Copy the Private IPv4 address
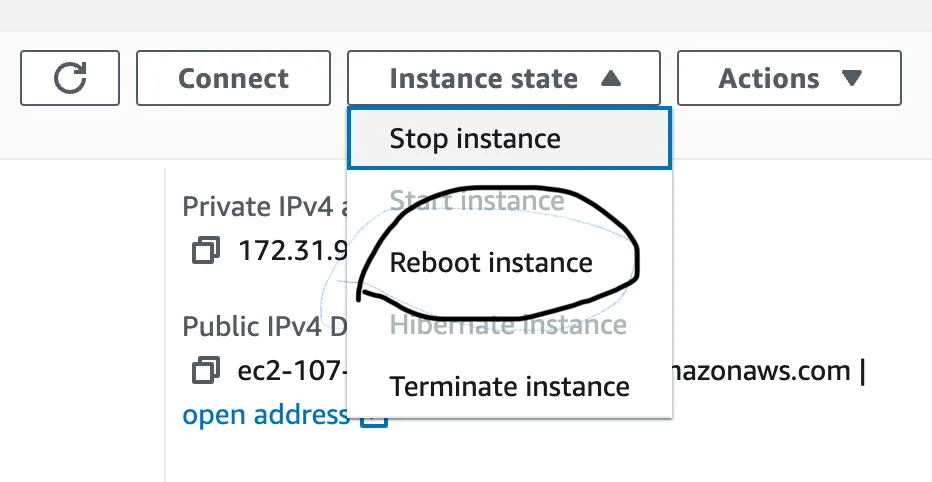This screenshot has height=482, width=932. pos(205,250)
